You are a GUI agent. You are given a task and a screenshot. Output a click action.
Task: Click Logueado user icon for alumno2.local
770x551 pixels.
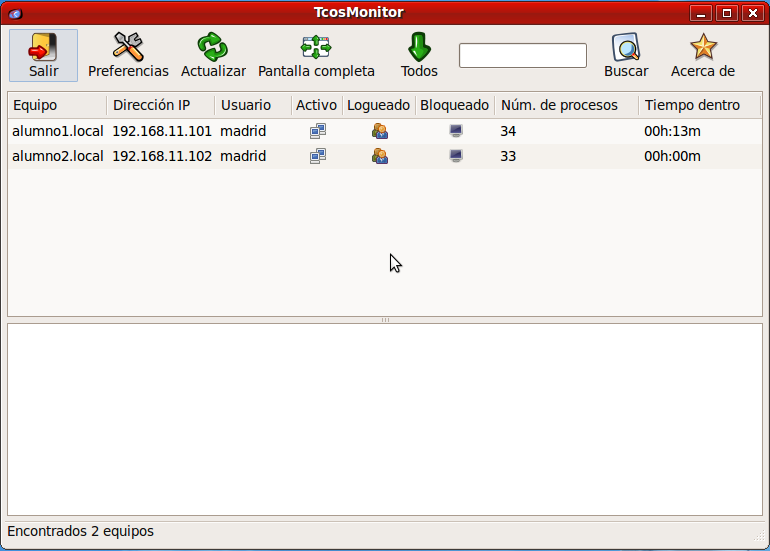coord(379,156)
